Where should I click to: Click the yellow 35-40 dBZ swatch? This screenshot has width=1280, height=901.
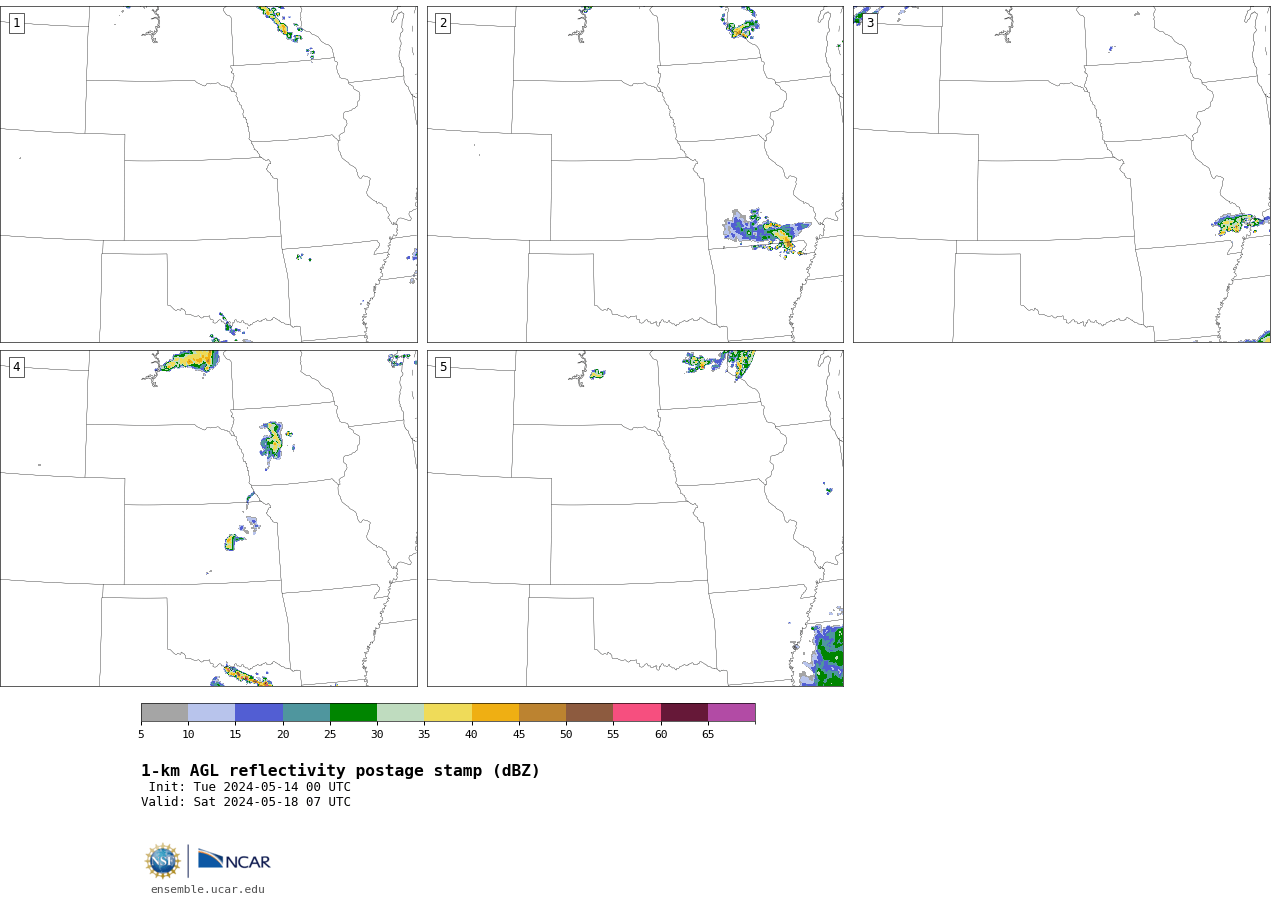click(x=448, y=712)
